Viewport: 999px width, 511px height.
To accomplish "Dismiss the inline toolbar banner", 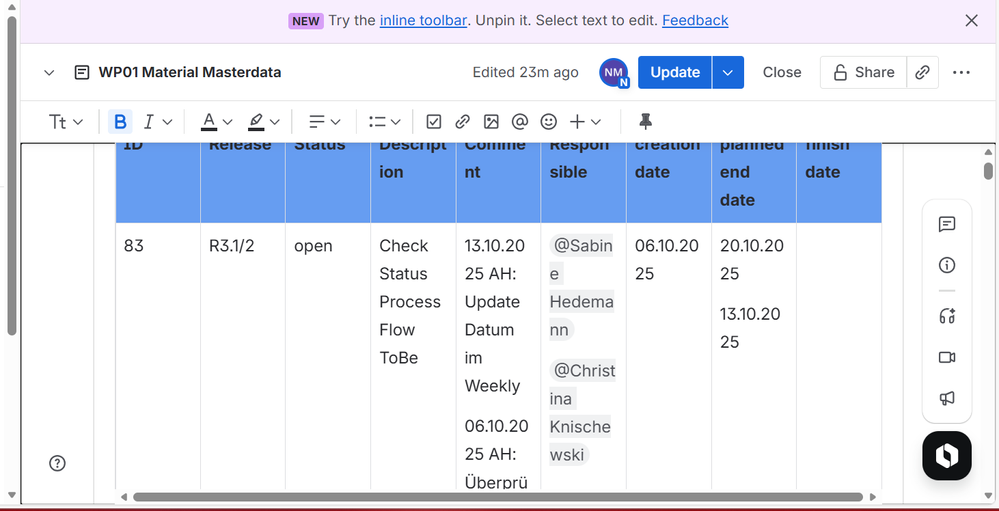I will point(971,20).
